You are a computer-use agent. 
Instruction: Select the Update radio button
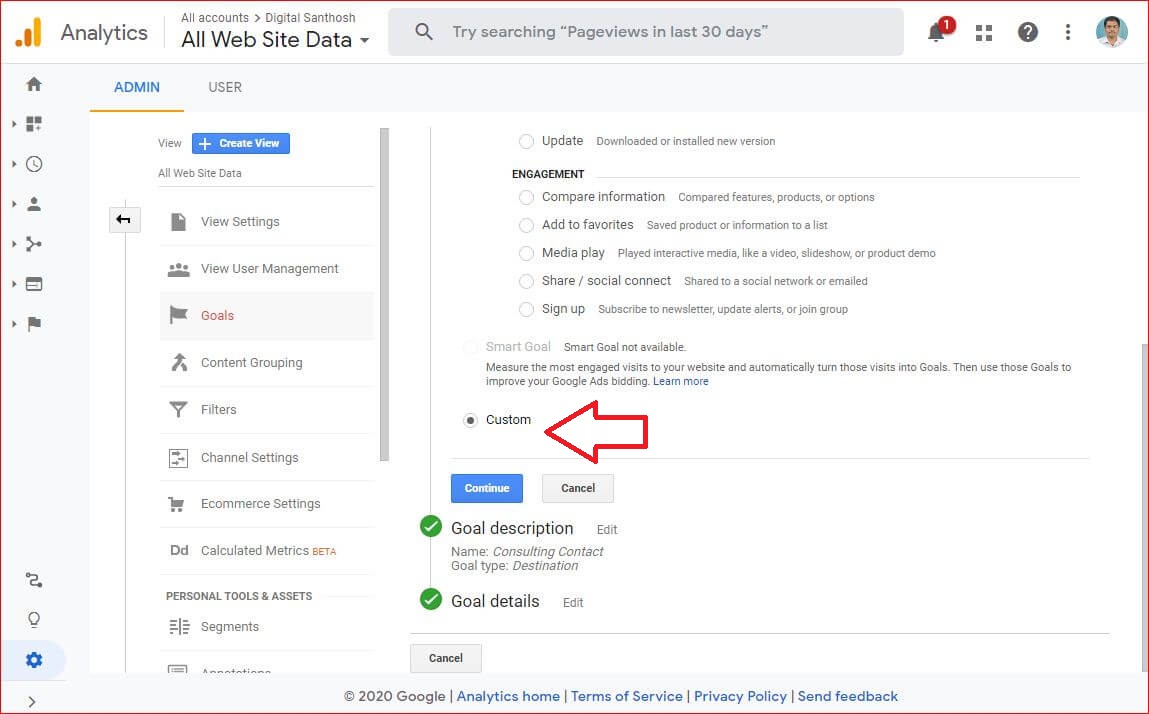pos(526,141)
